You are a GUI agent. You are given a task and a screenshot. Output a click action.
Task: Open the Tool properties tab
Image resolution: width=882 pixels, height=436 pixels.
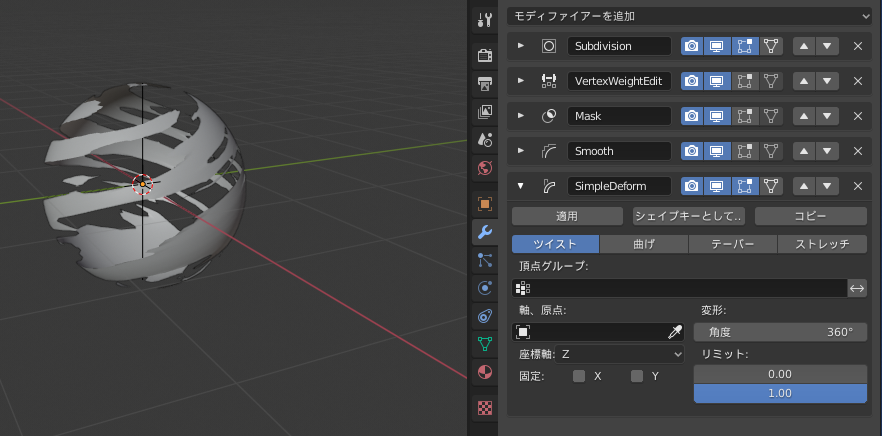click(484, 20)
